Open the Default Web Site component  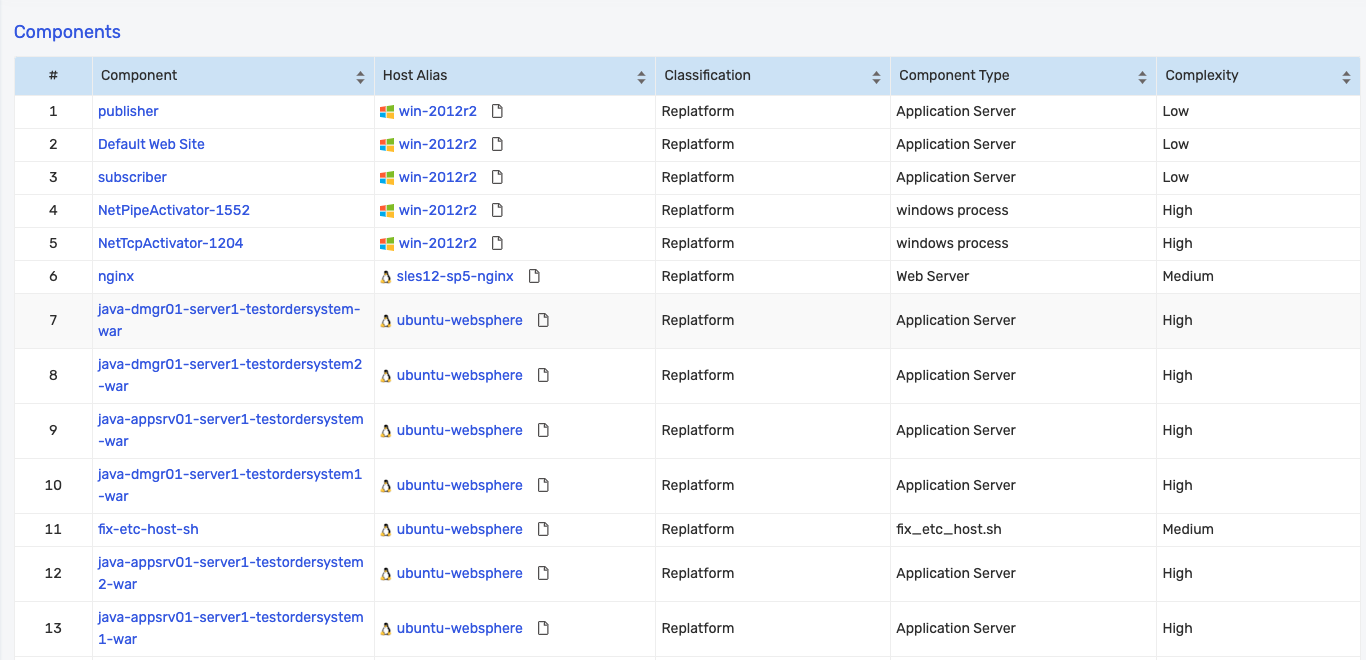point(151,144)
